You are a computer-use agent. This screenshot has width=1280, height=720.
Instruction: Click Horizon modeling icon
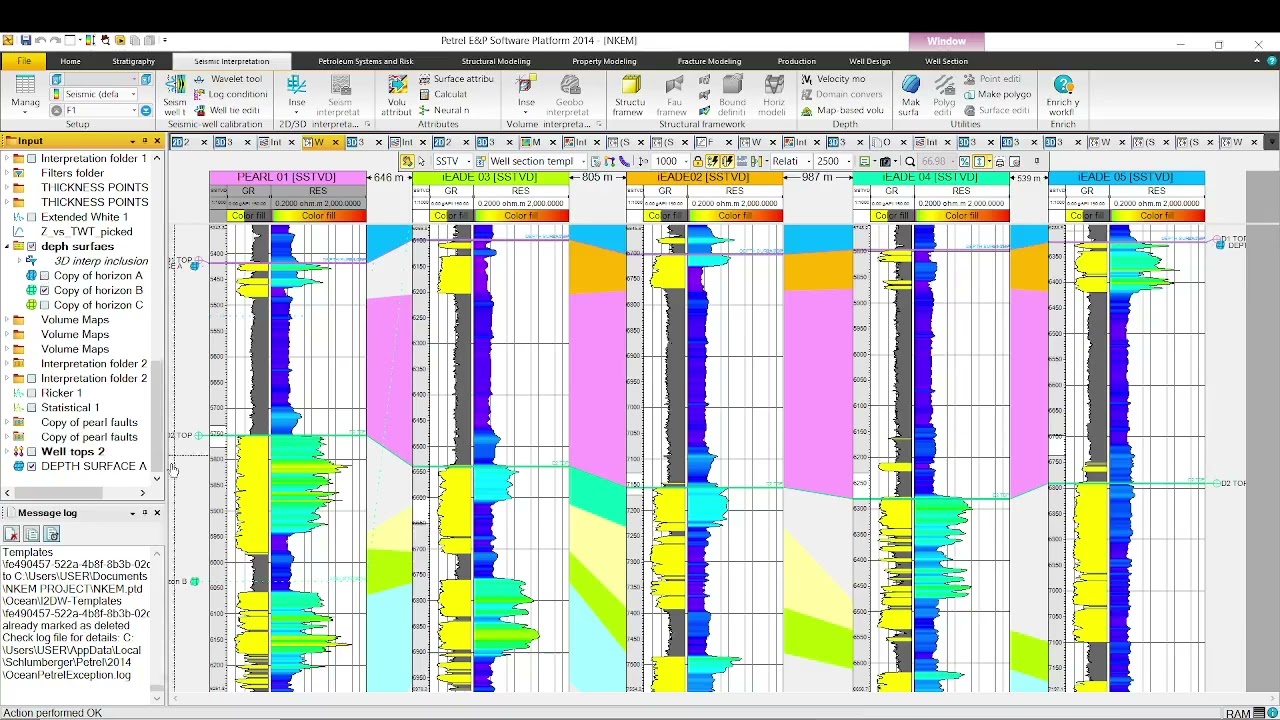coord(773,95)
